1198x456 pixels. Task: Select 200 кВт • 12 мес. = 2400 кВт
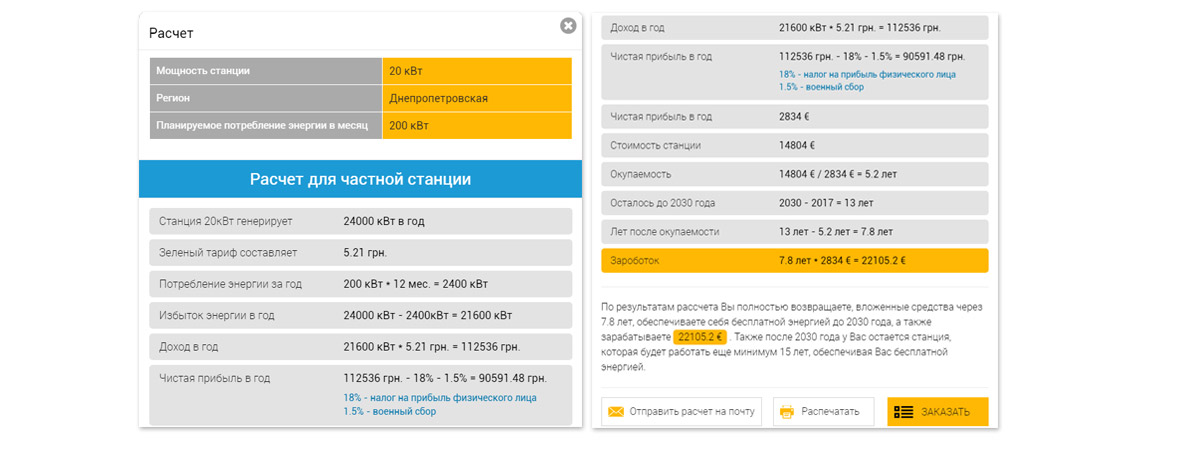pyautogui.click(x=416, y=284)
